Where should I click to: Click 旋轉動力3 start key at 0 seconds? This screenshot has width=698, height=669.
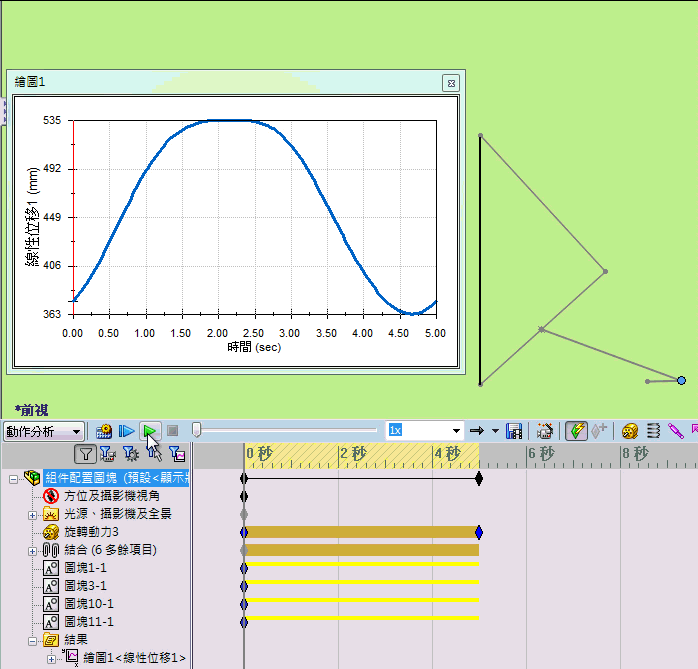[244, 532]
